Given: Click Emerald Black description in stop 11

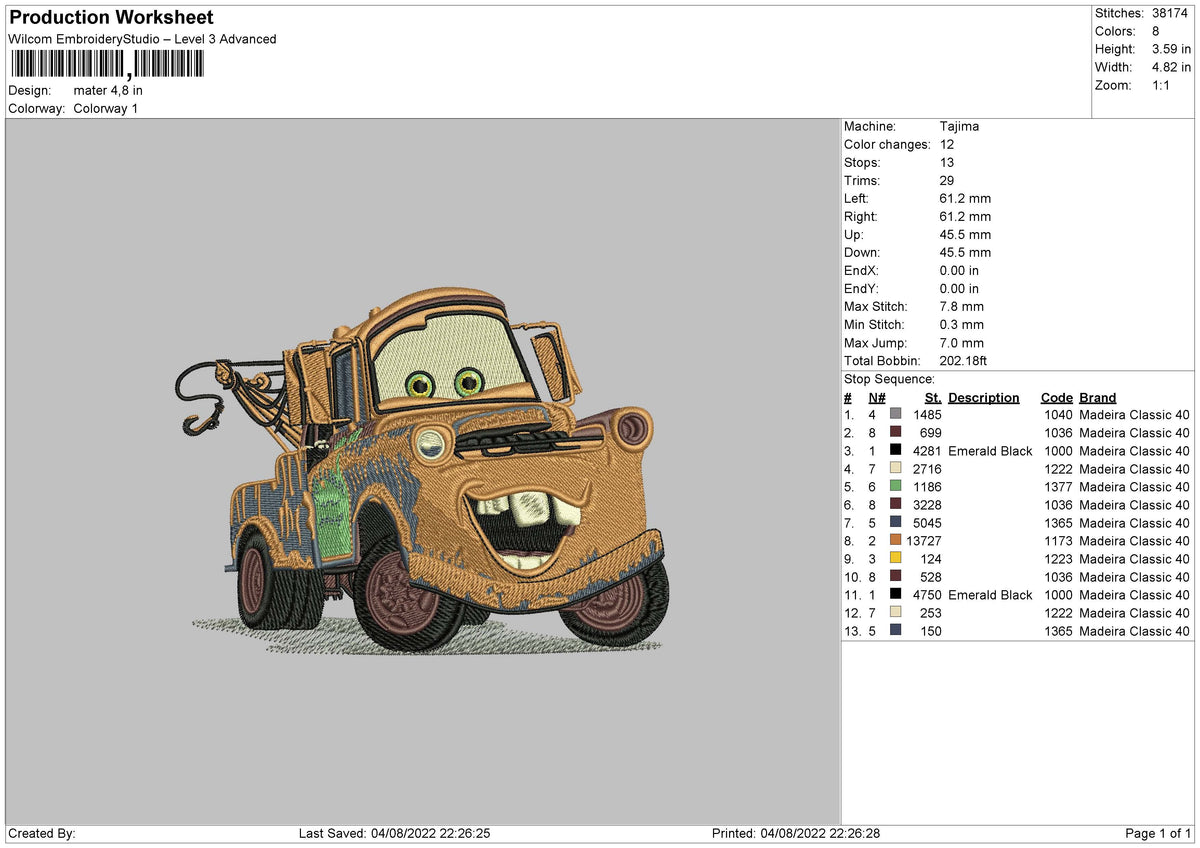Looking at the screenshot, I should pos(990,595).
